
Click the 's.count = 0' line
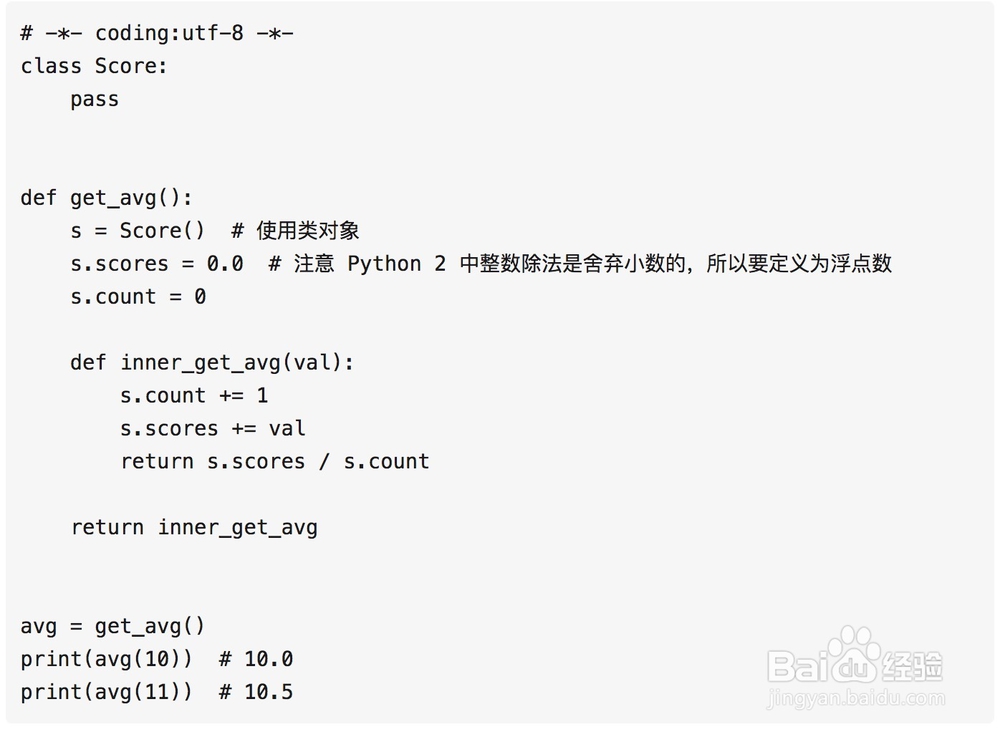[x=138, y=296]
